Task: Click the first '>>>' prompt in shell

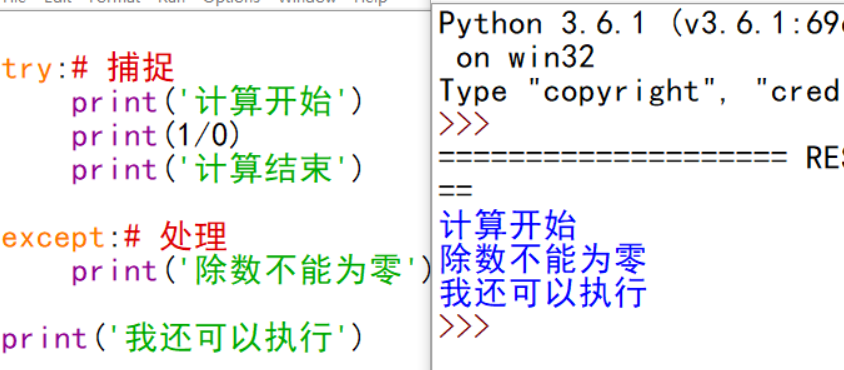Action: [x=464, y=124]
